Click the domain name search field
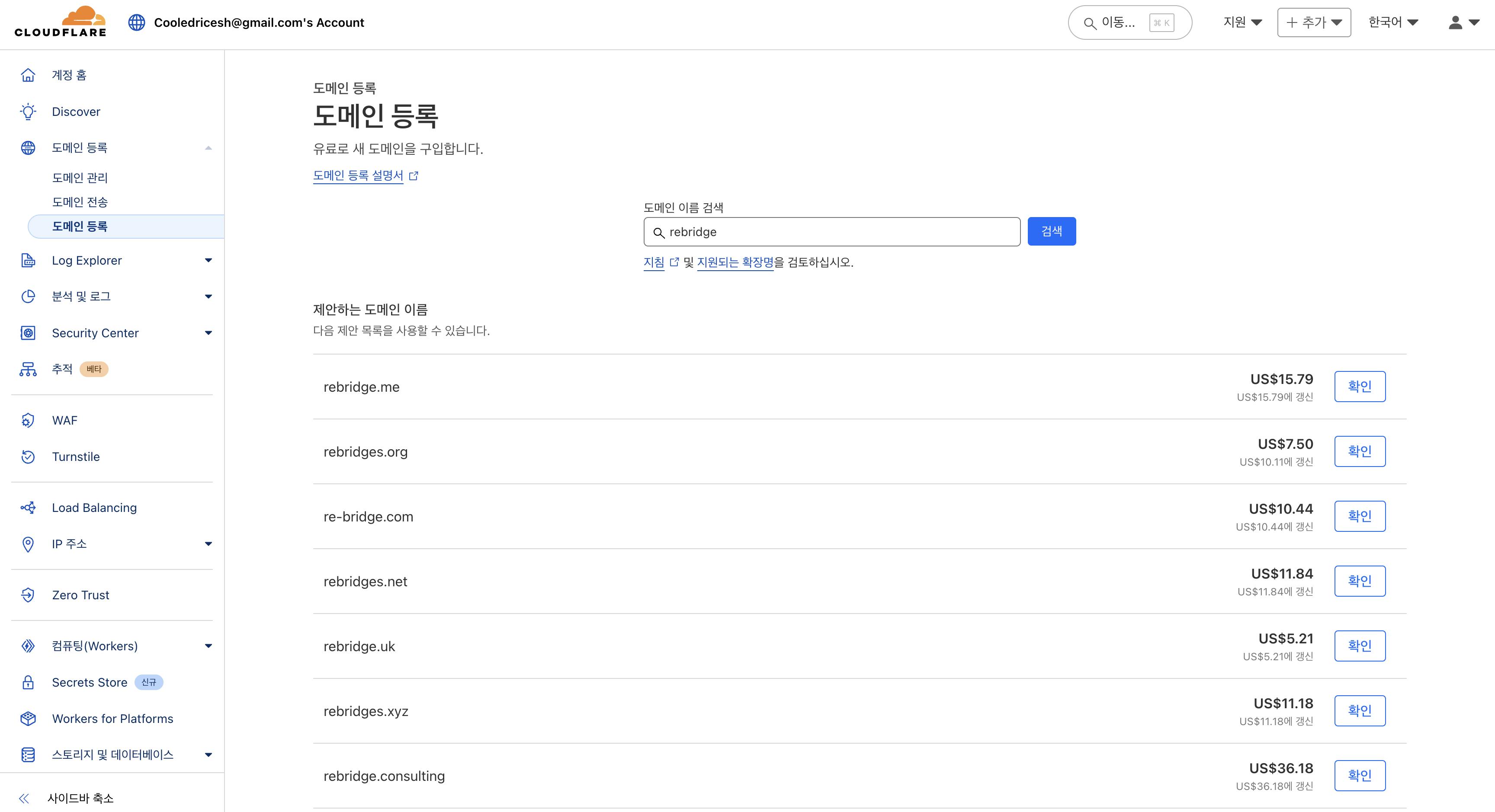 [832, 232]
